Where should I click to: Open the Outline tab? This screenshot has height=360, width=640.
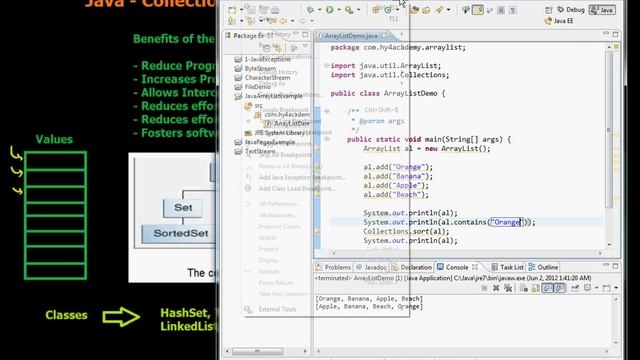click(543, 267)
